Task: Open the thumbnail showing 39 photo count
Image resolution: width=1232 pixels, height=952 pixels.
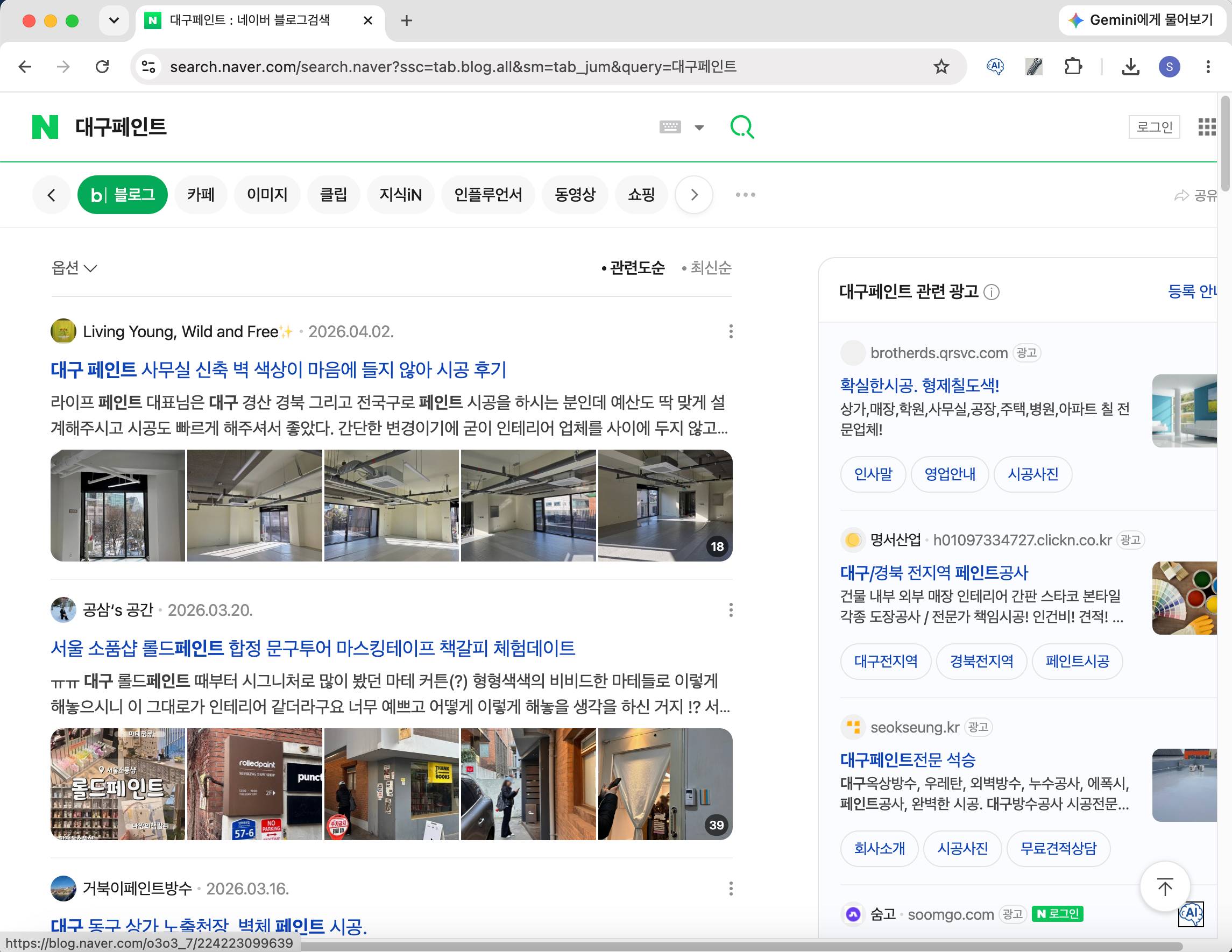Action: click(x=665, y=784)
